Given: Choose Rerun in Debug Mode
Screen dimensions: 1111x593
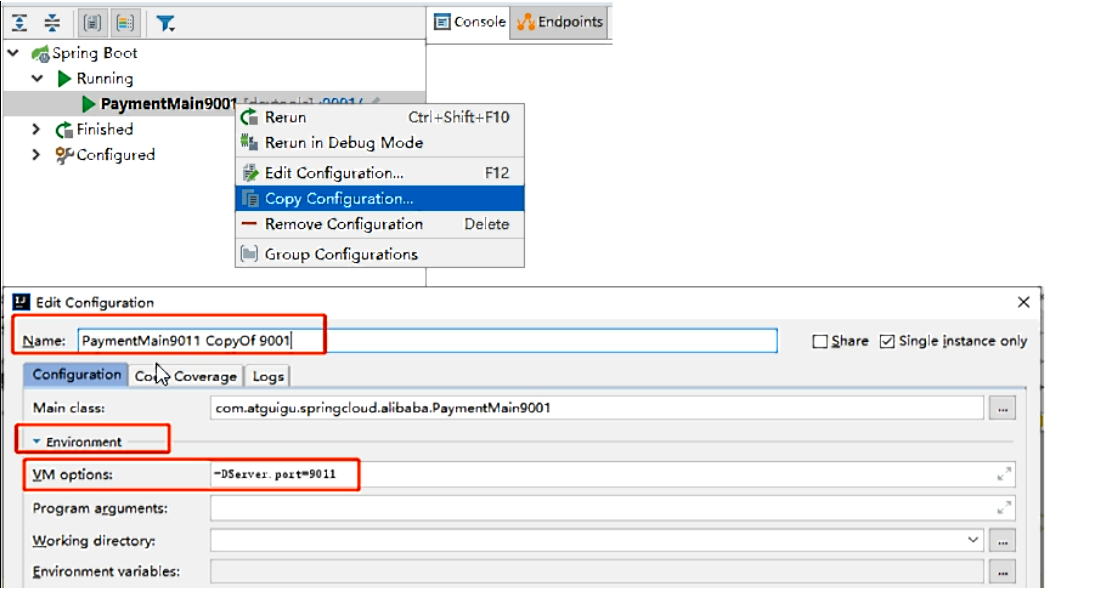Looking at the screenshot, I should click(380, 142).
